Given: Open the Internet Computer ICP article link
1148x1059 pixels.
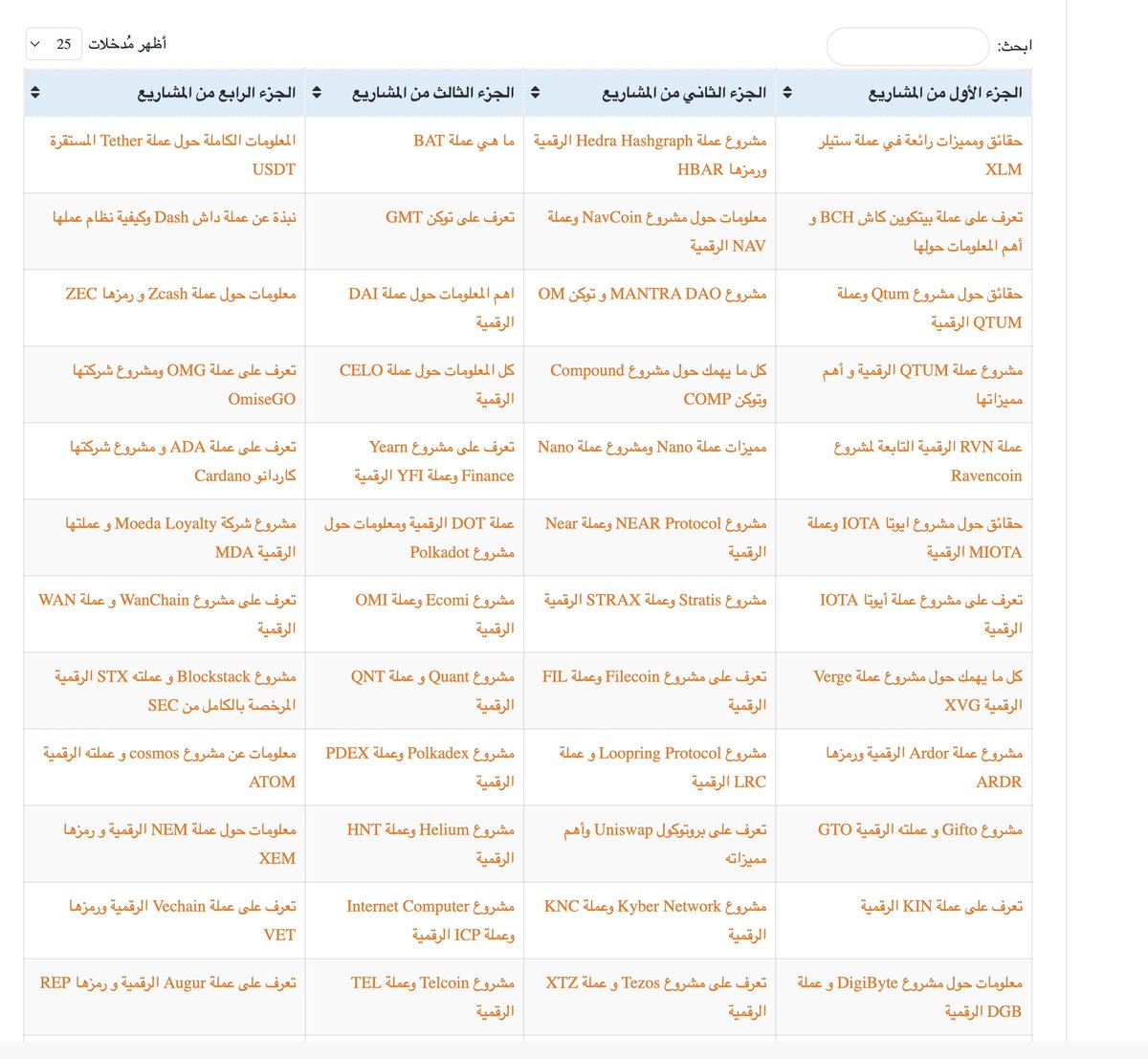Looking at the screenshot, I should [x=430, y=920].
